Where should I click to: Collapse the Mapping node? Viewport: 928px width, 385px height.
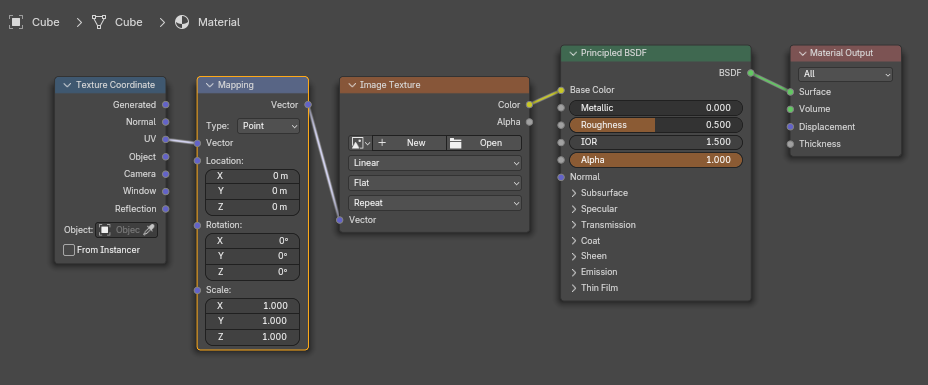pyautogui.click(x=210, y=85)
